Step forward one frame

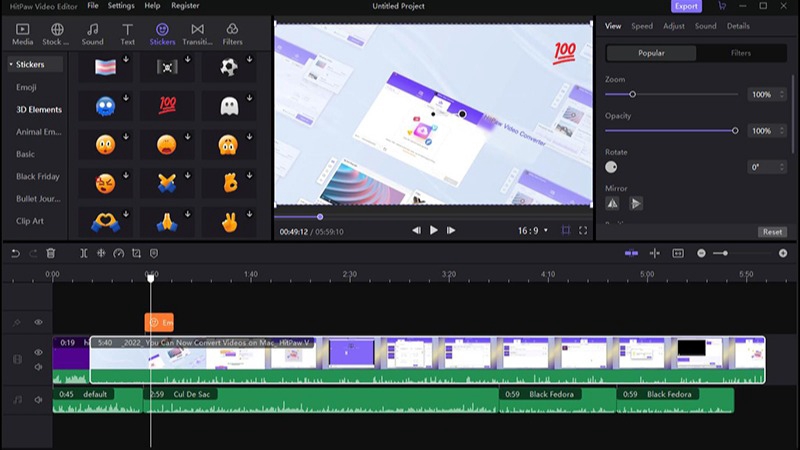451,231
